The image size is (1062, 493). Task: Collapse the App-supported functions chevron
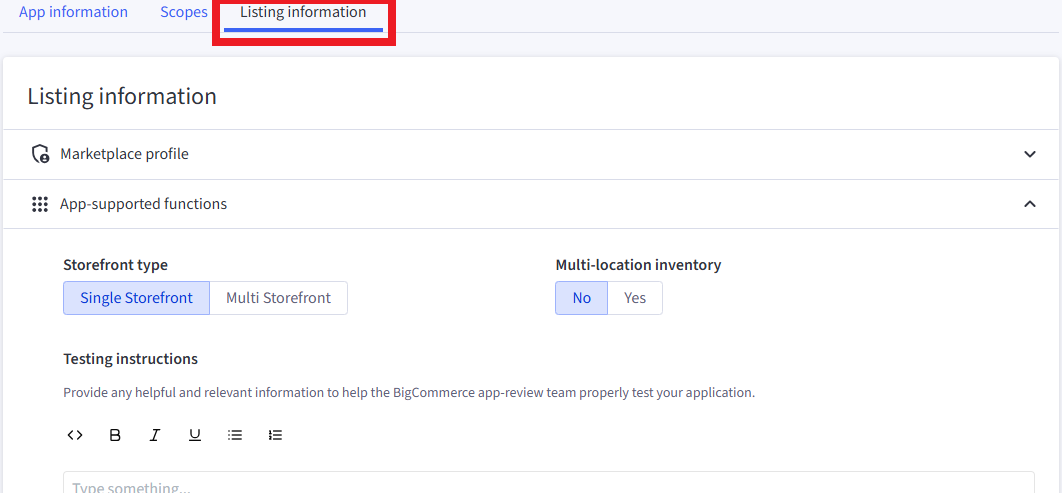point(1030,204)
